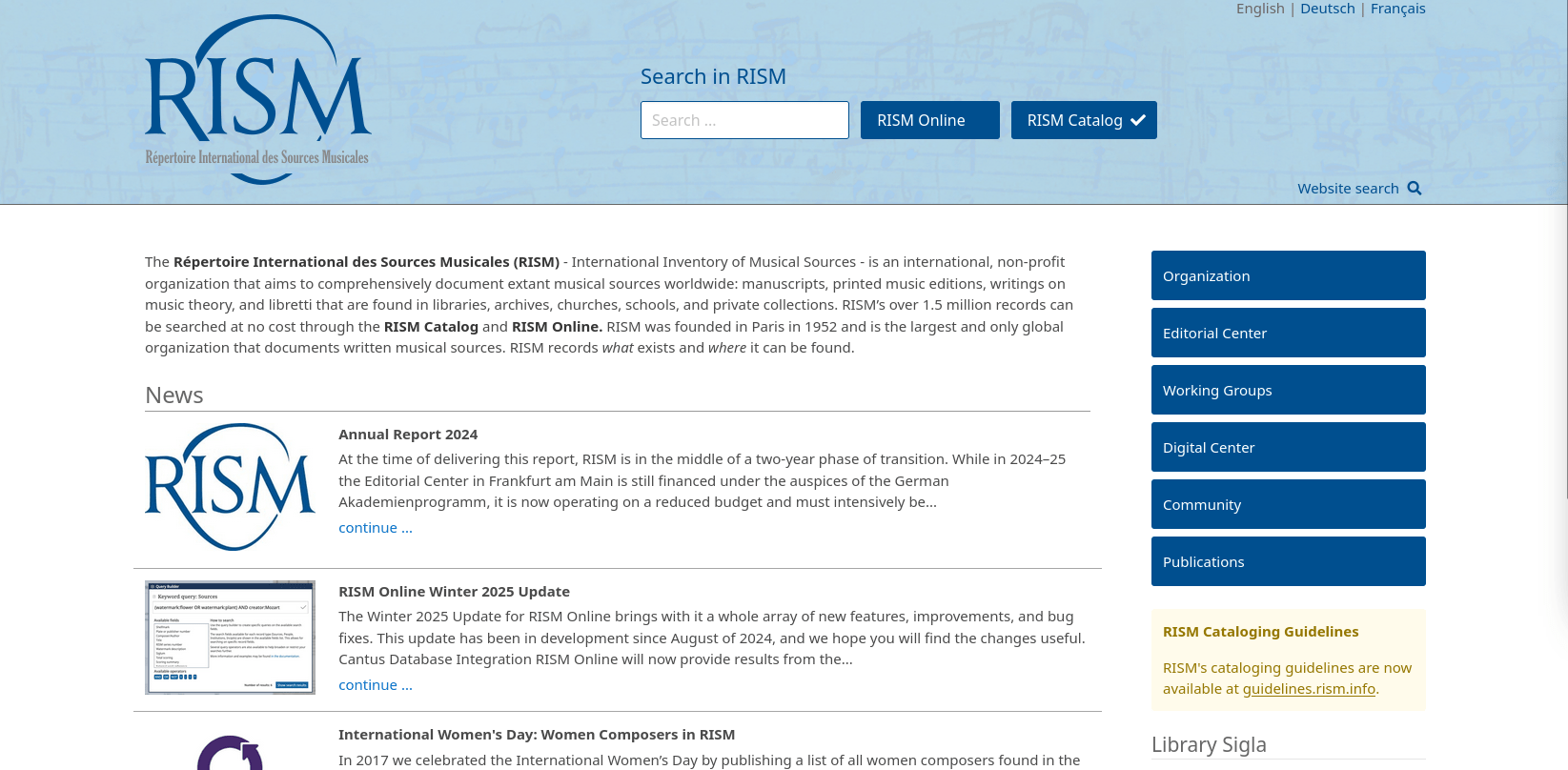The image size is (1568, 770).
Task: Continue reading the Winter 2025 Update article
Action: tap(376, 685)
